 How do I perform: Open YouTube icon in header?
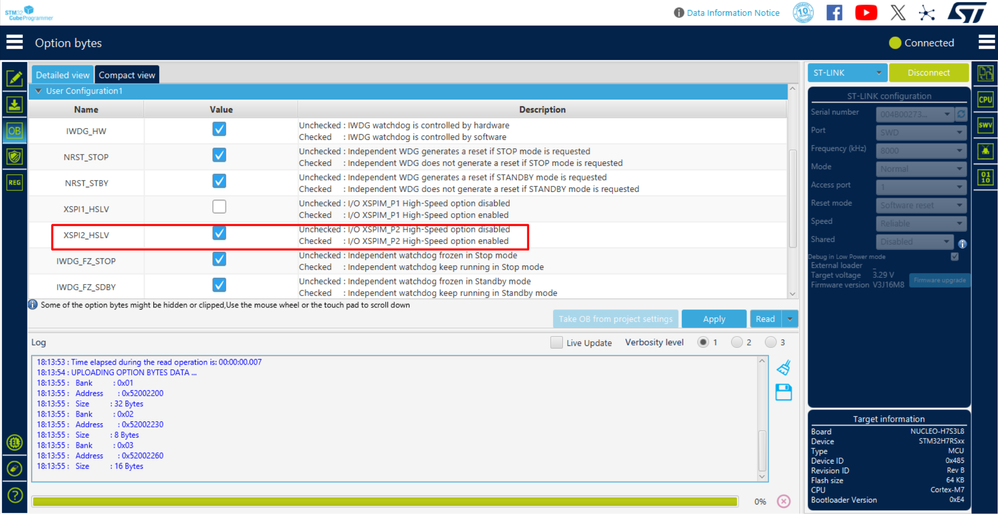coord(866,12)
